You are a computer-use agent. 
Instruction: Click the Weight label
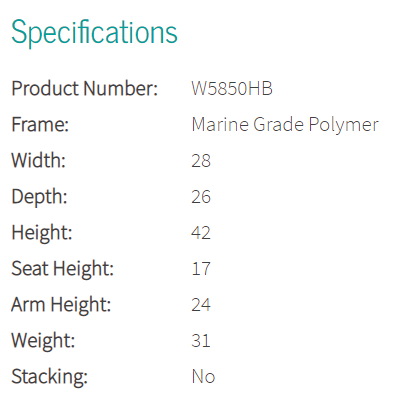43,341
